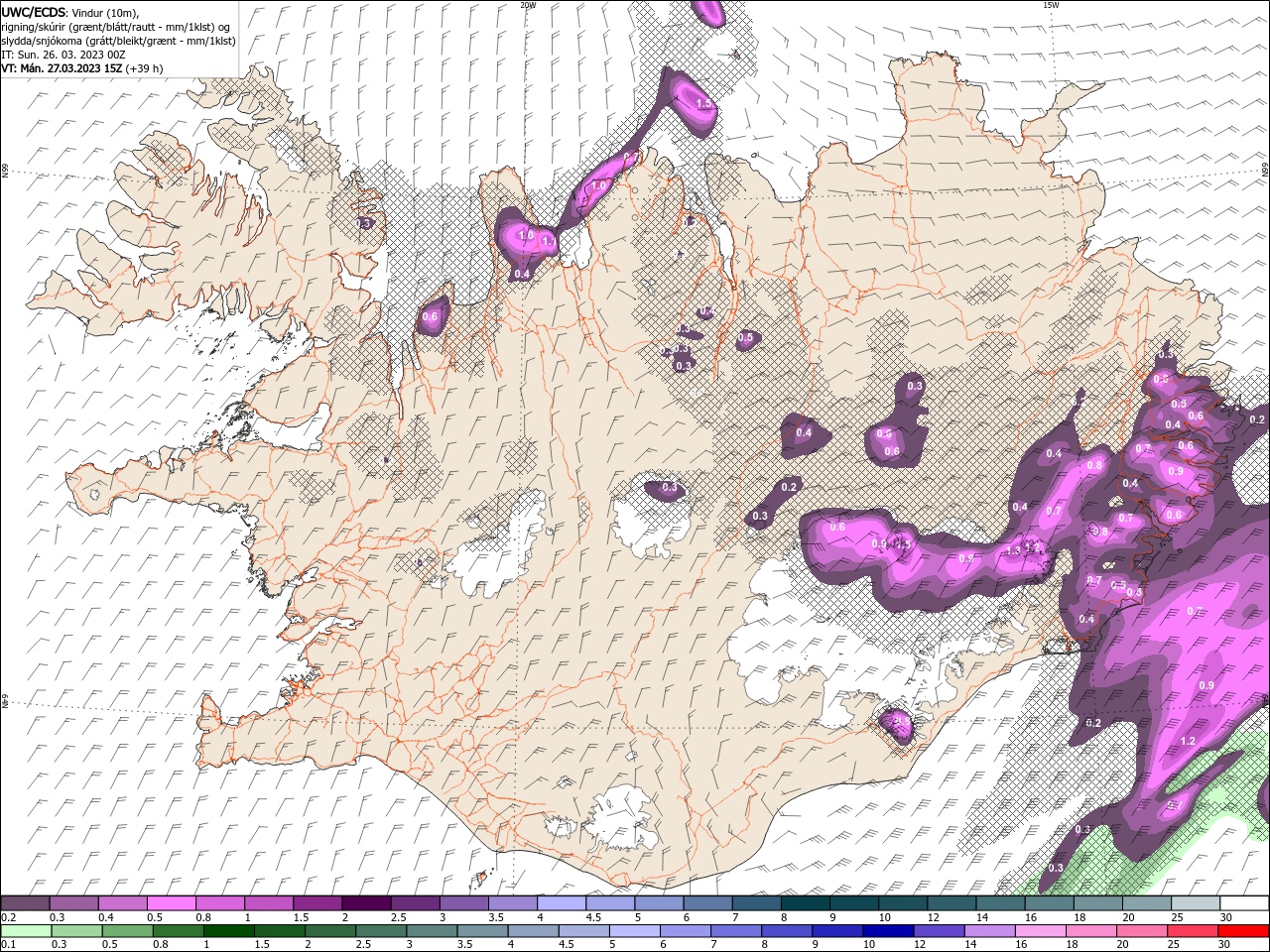This screenshot has height=952, width=1270.
Task: Select snow scale swatch between 6 and 7
Action: pos(707,903)
